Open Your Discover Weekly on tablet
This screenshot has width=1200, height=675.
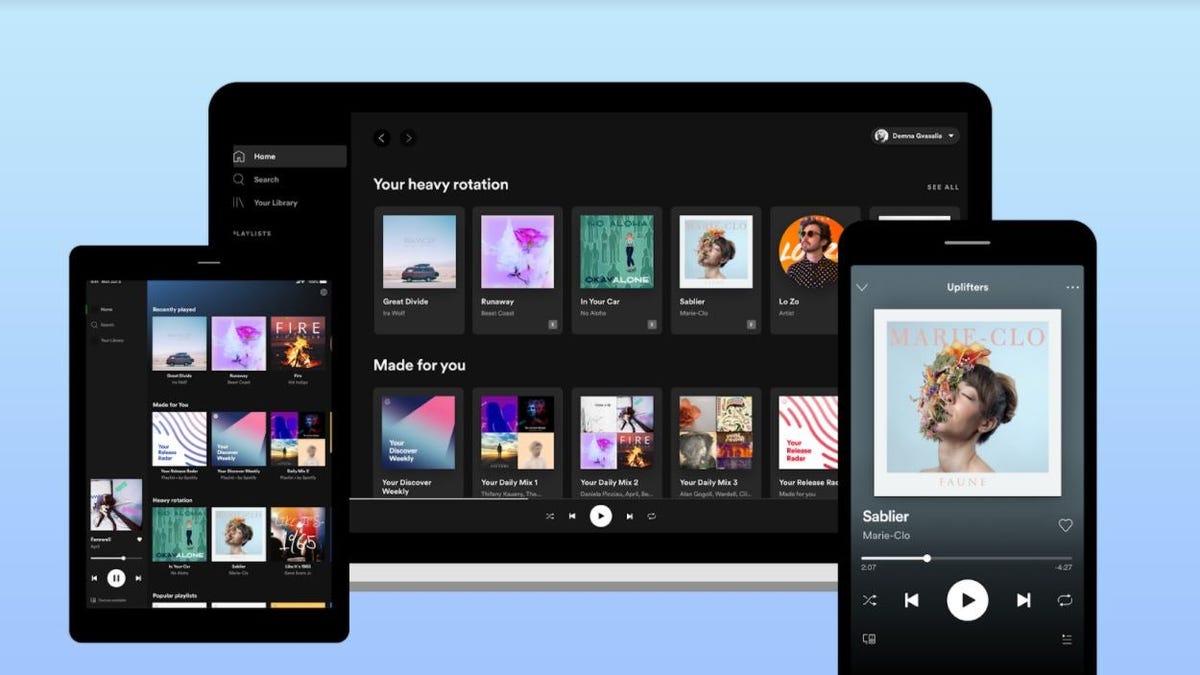point(238,445)
